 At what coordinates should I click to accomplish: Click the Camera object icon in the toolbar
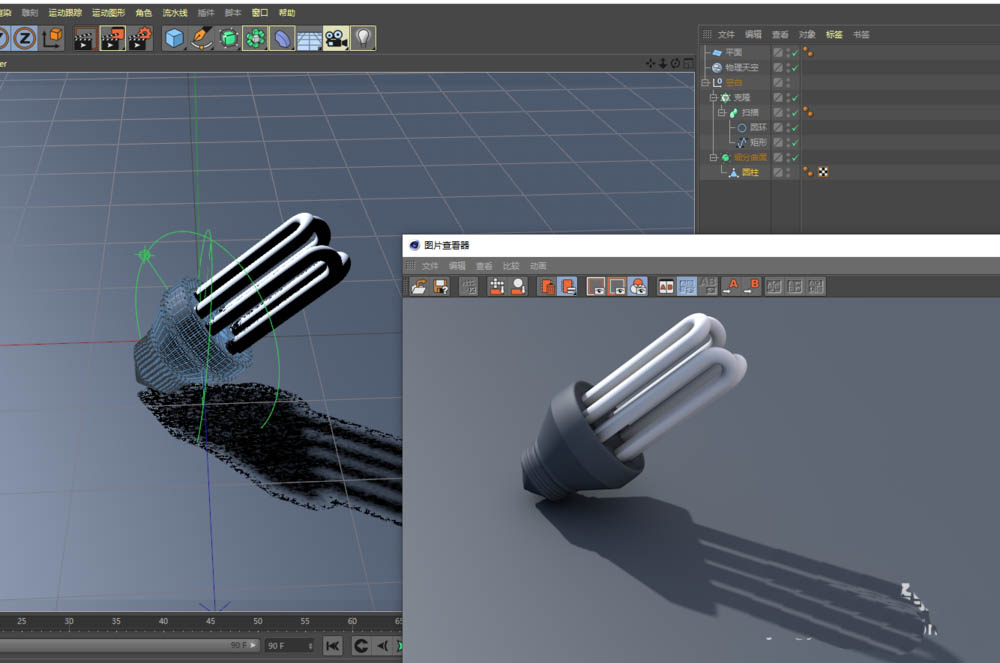[x=336, y=39]
